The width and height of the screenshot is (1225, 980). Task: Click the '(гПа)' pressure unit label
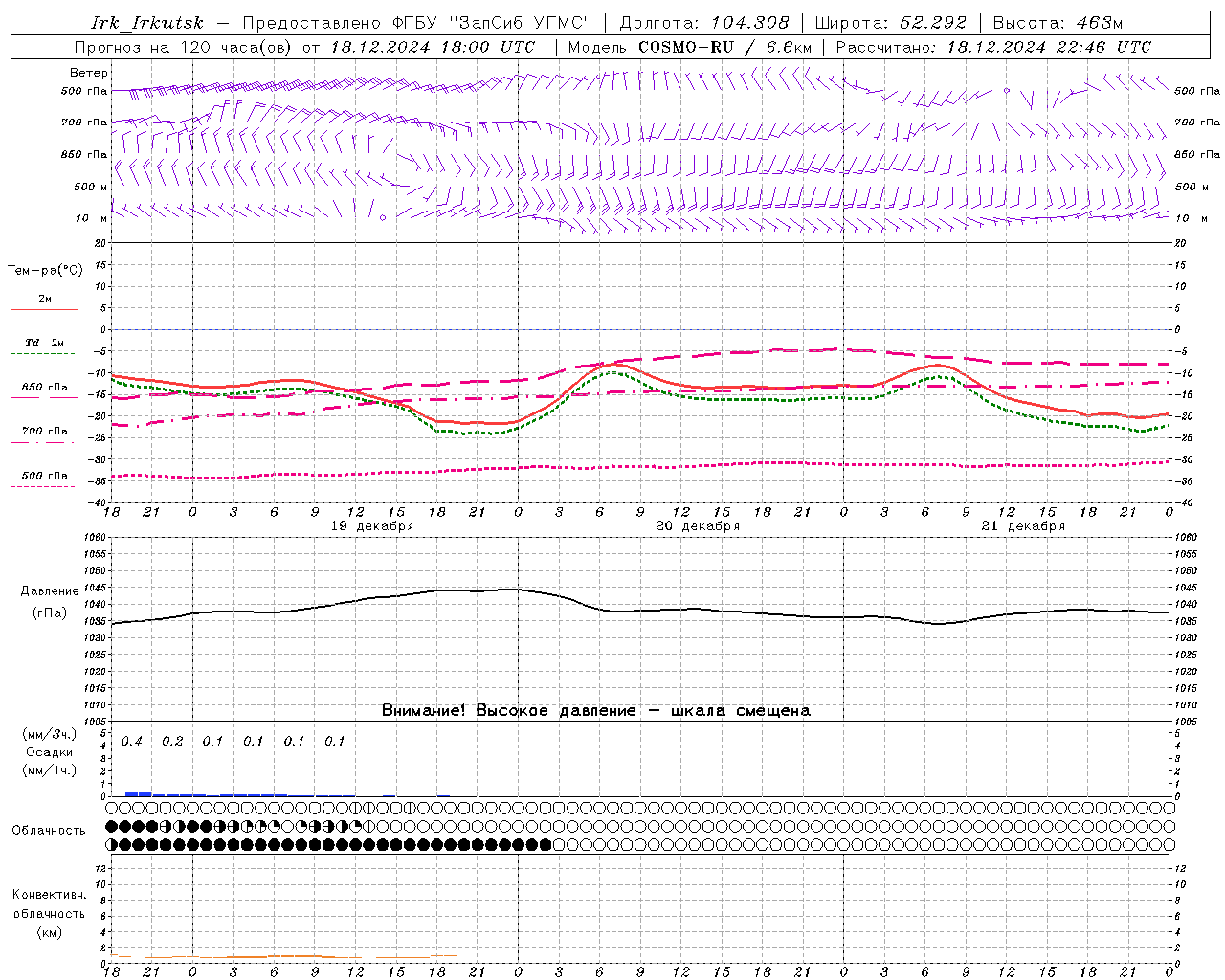click(x=50, y=613)
